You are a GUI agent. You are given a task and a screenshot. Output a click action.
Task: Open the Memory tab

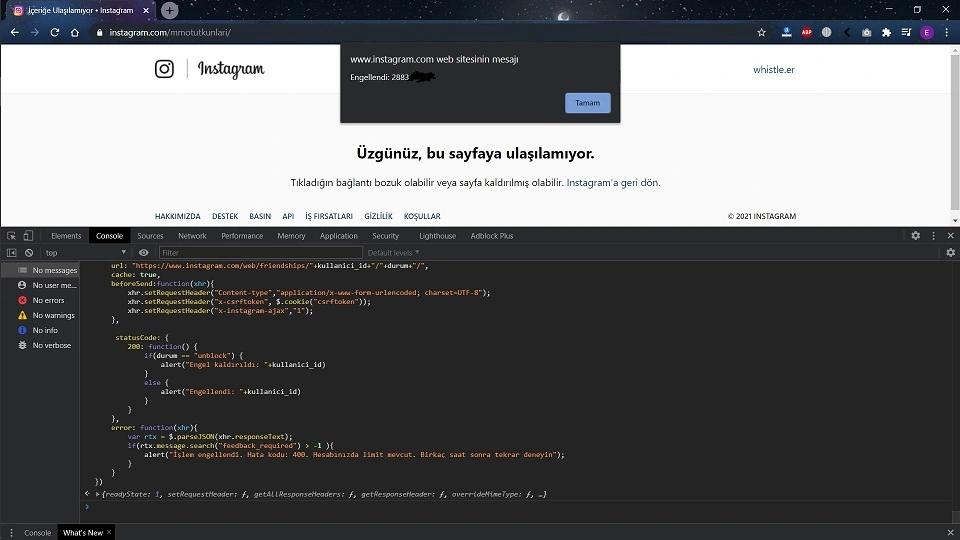point(291,236)
